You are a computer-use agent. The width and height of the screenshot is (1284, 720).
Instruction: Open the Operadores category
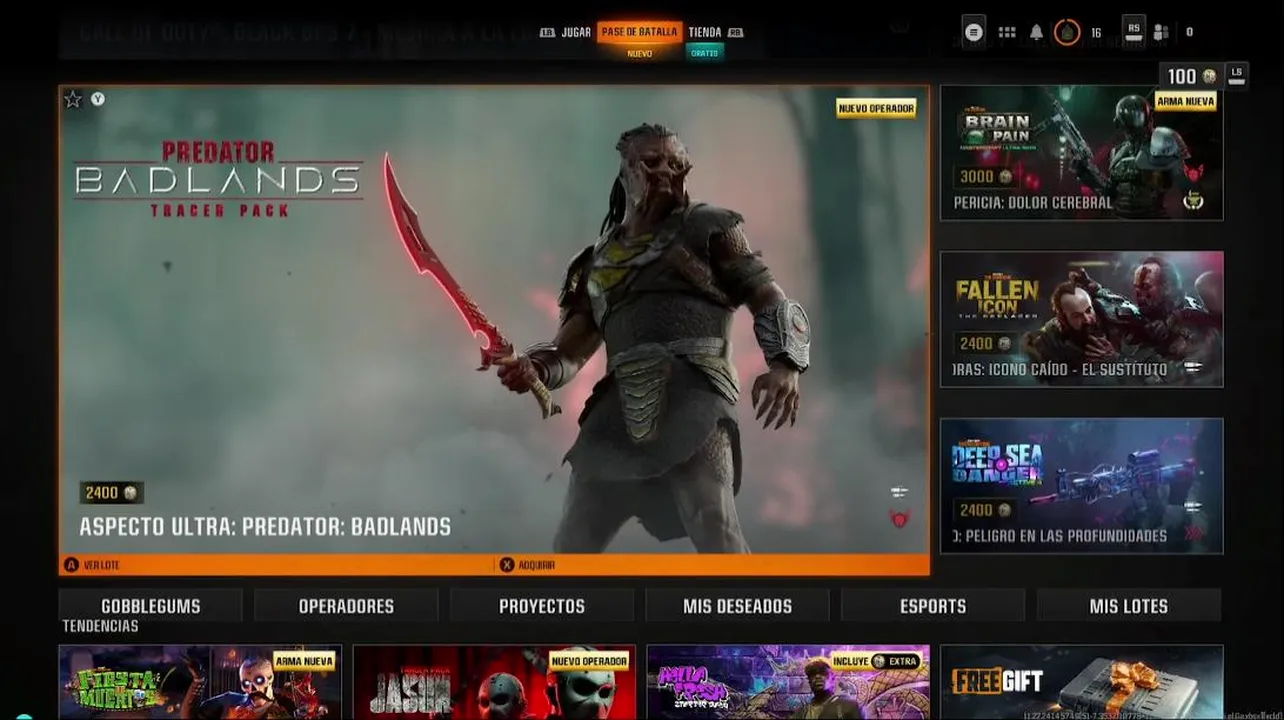(346, 606)
